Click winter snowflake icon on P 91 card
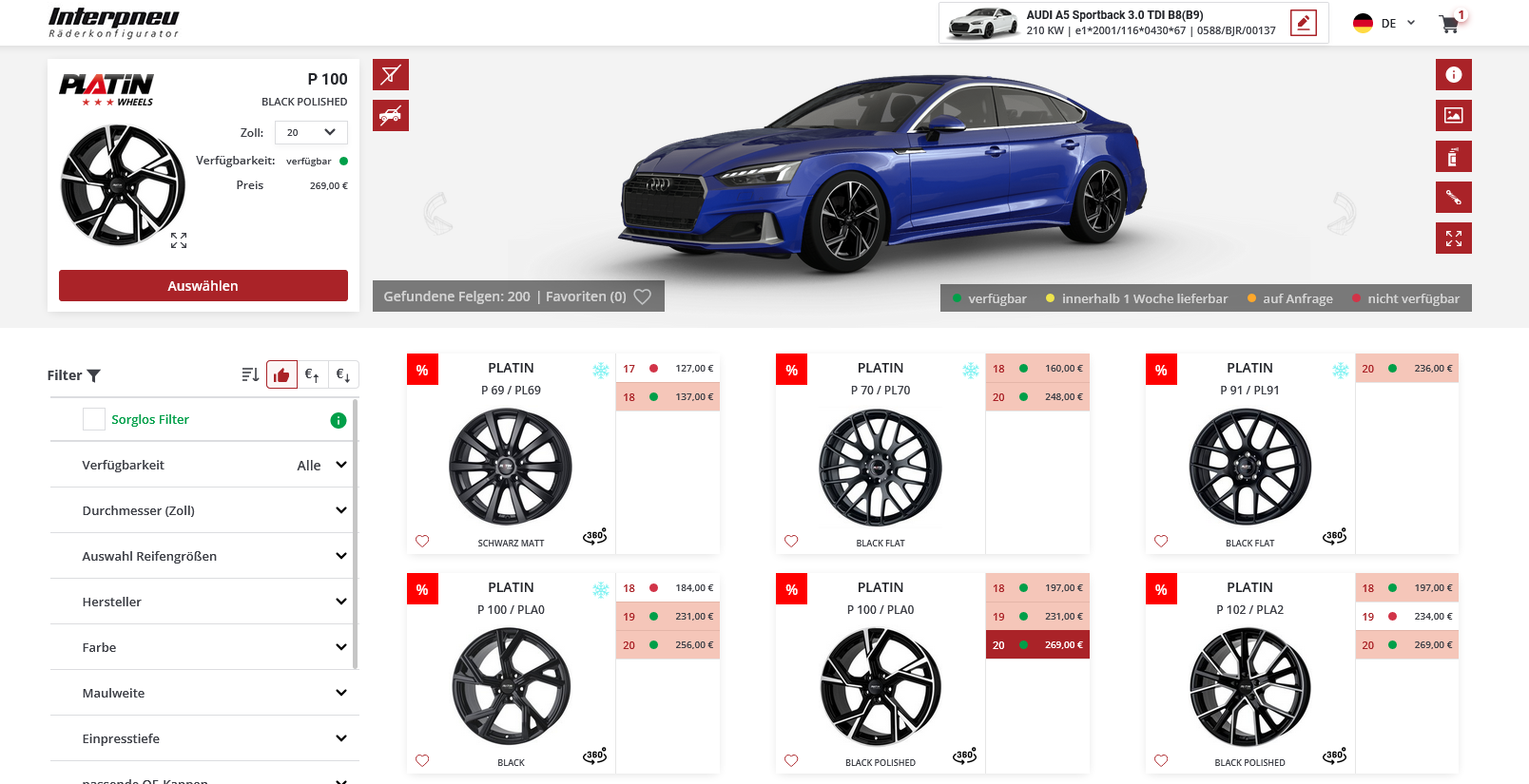The height and width of the screenshot is (784, 1529). point(1340,371)
